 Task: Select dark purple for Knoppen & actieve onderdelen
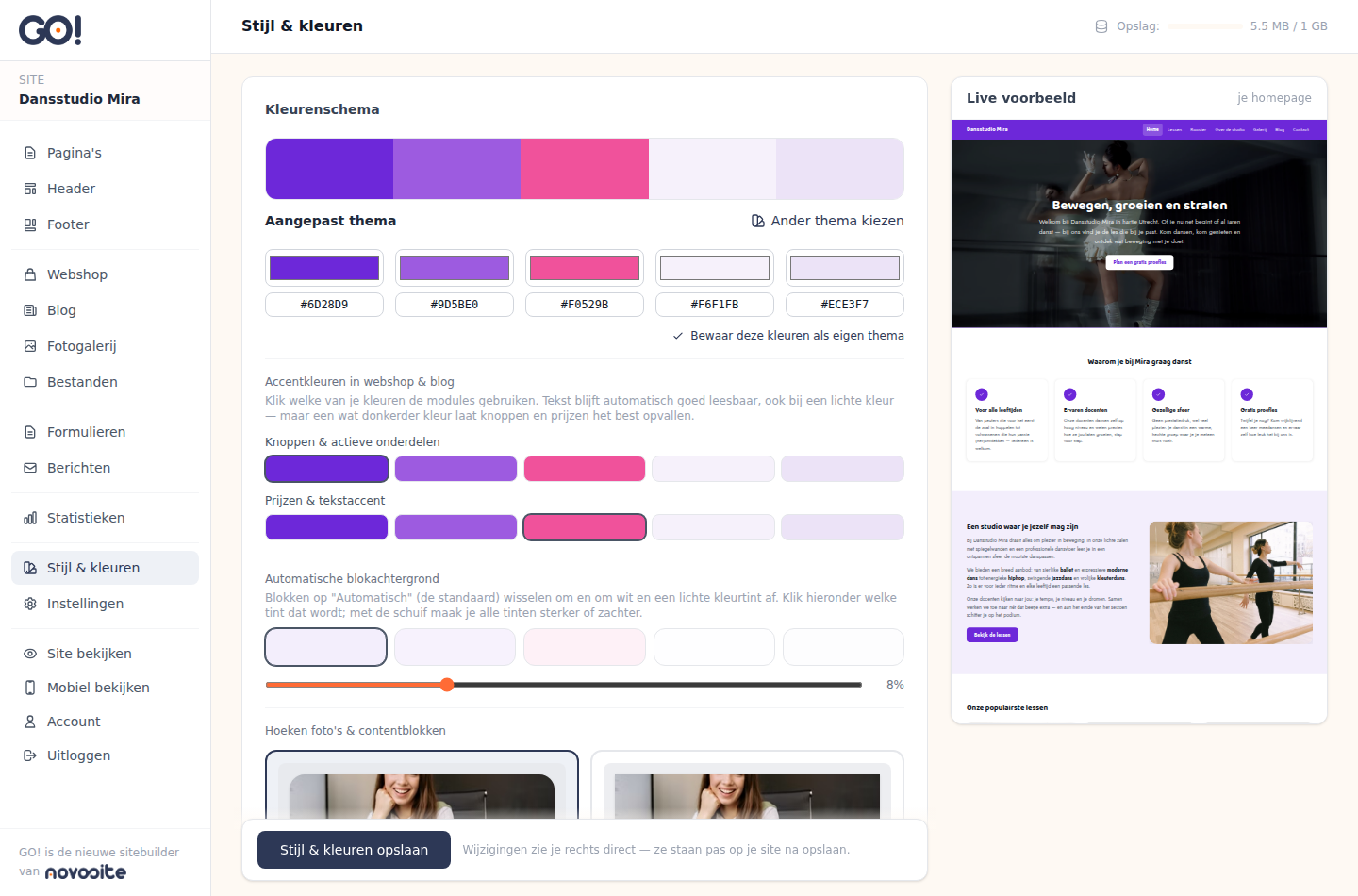point(326,469)
